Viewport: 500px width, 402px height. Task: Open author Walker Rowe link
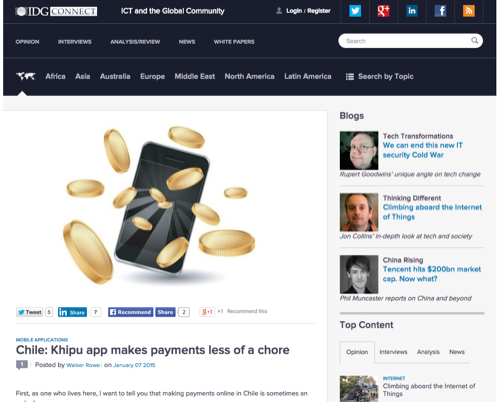[x=83, y=365]
